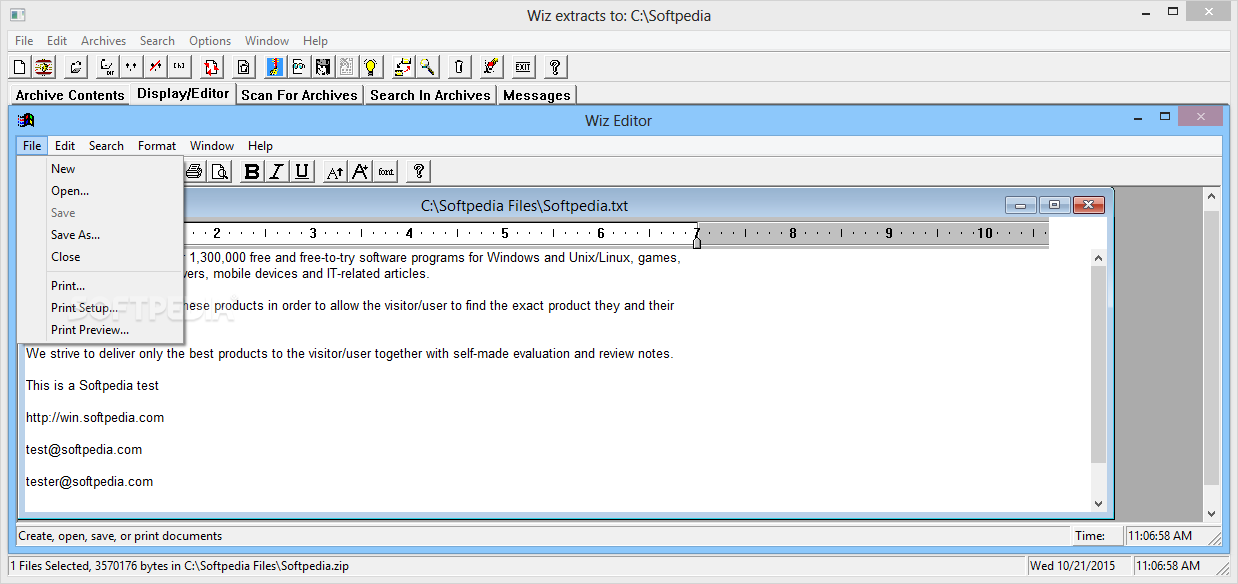The height and width of the screenshot is (584, 1238).
Task: Click the large A with plus icon
Action: coord(360,171)
